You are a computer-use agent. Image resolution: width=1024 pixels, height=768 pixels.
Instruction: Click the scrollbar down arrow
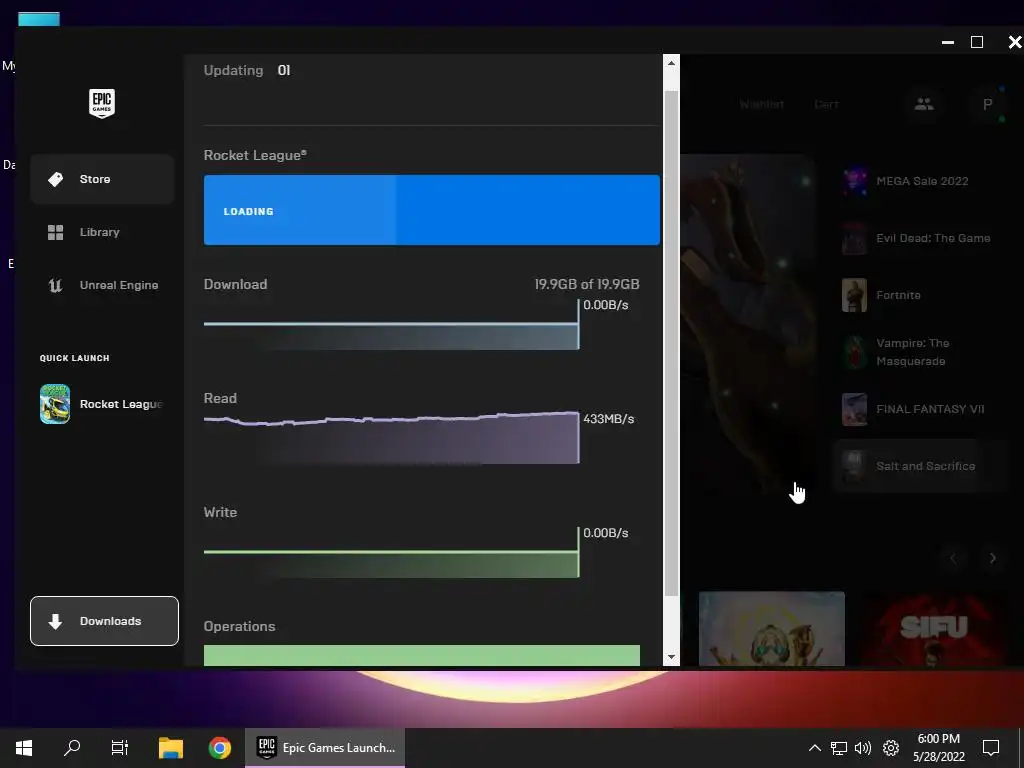671,657
